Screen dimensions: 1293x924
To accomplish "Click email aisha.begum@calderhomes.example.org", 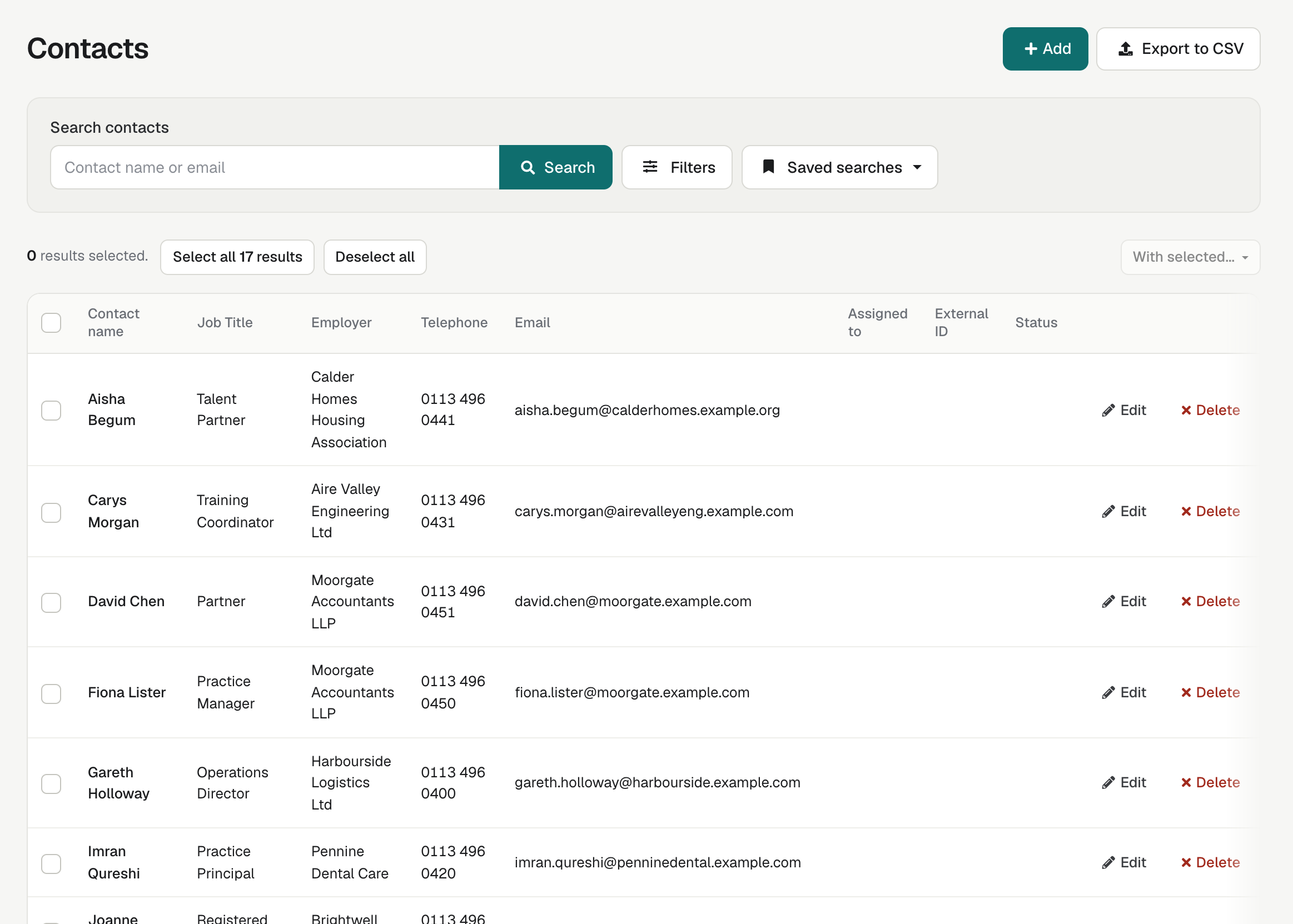I will (647, 410).
